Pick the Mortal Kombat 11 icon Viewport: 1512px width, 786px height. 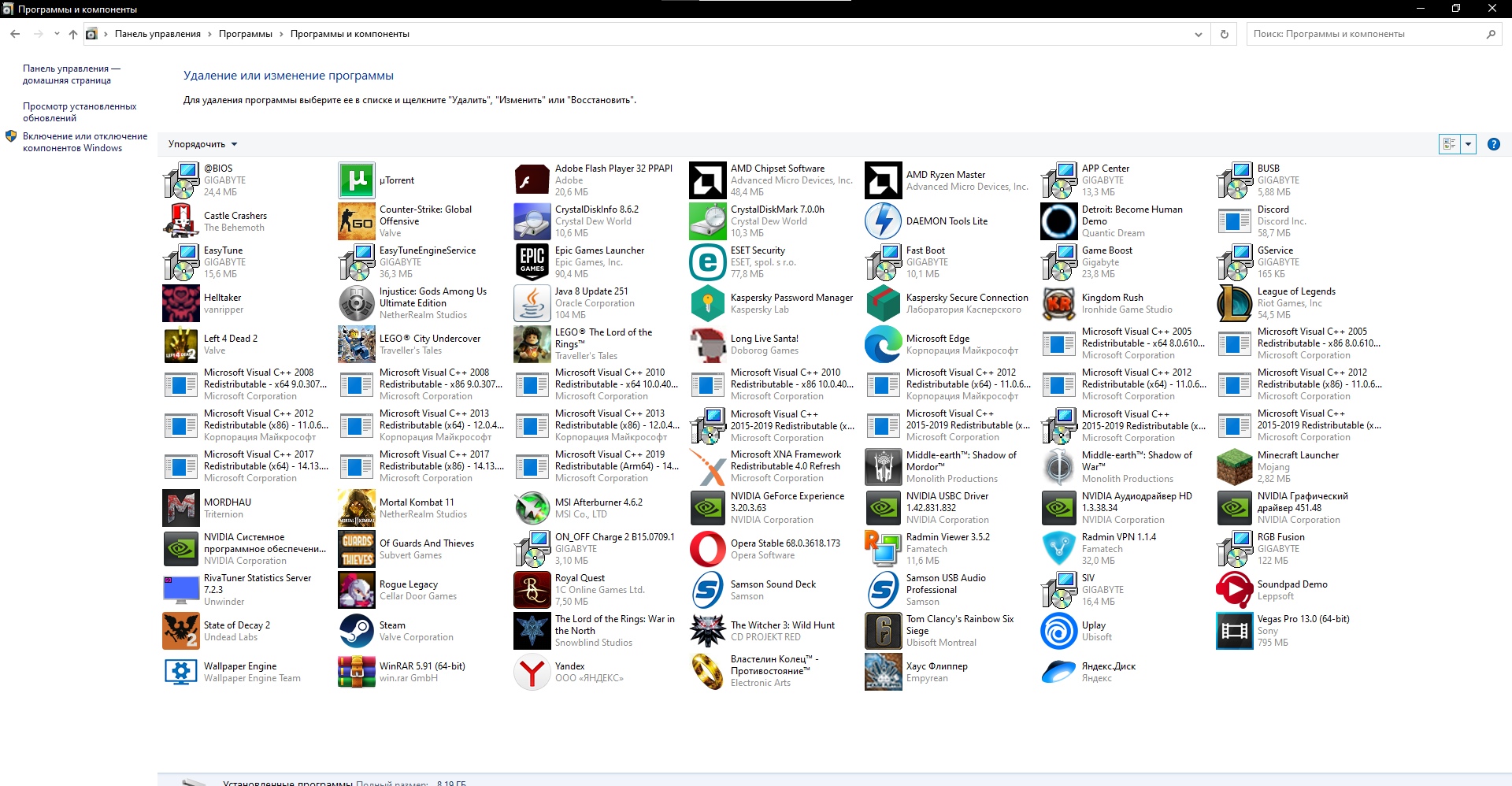click(x=357, y=508)
